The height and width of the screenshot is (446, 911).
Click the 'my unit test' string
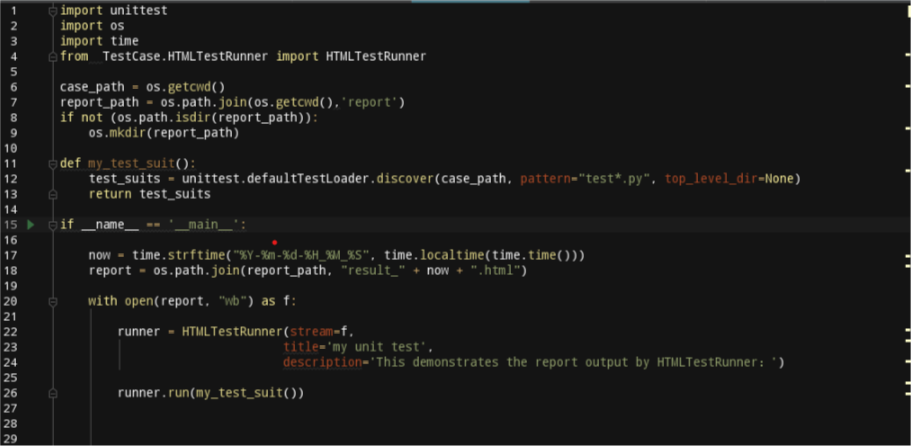[376, 347]
